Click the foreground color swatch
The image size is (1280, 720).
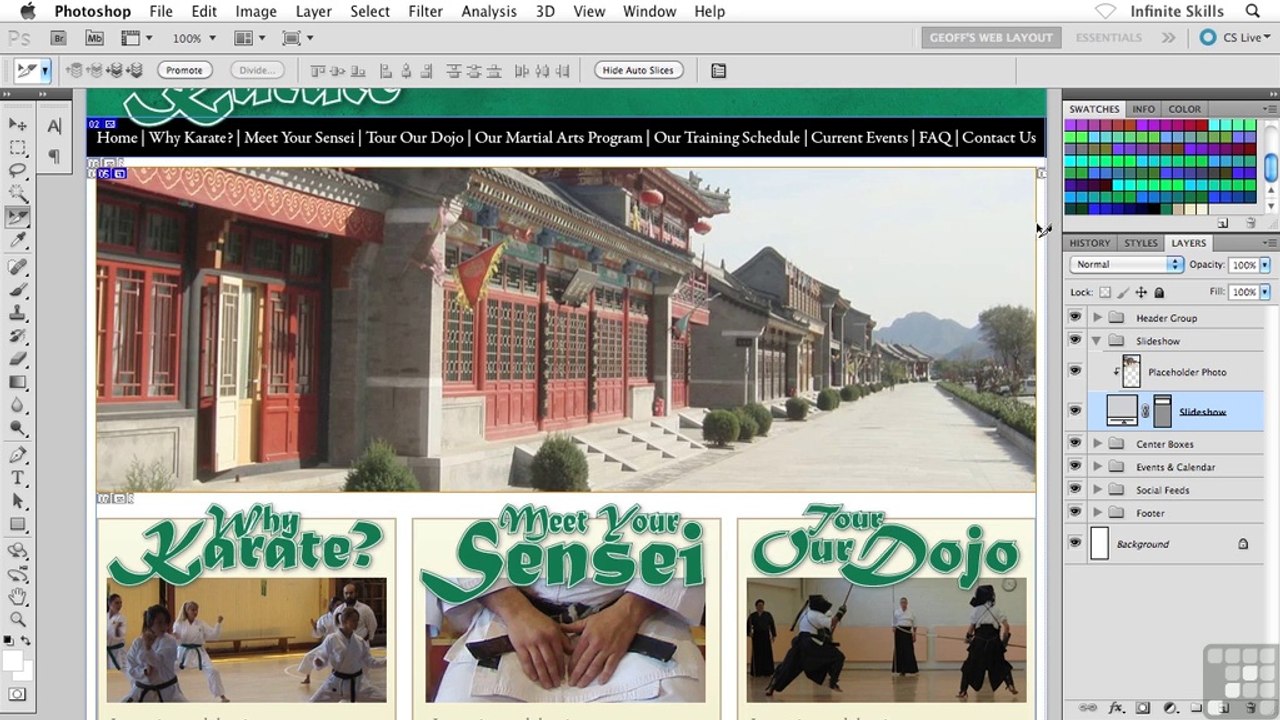click(x=13, y=661)
